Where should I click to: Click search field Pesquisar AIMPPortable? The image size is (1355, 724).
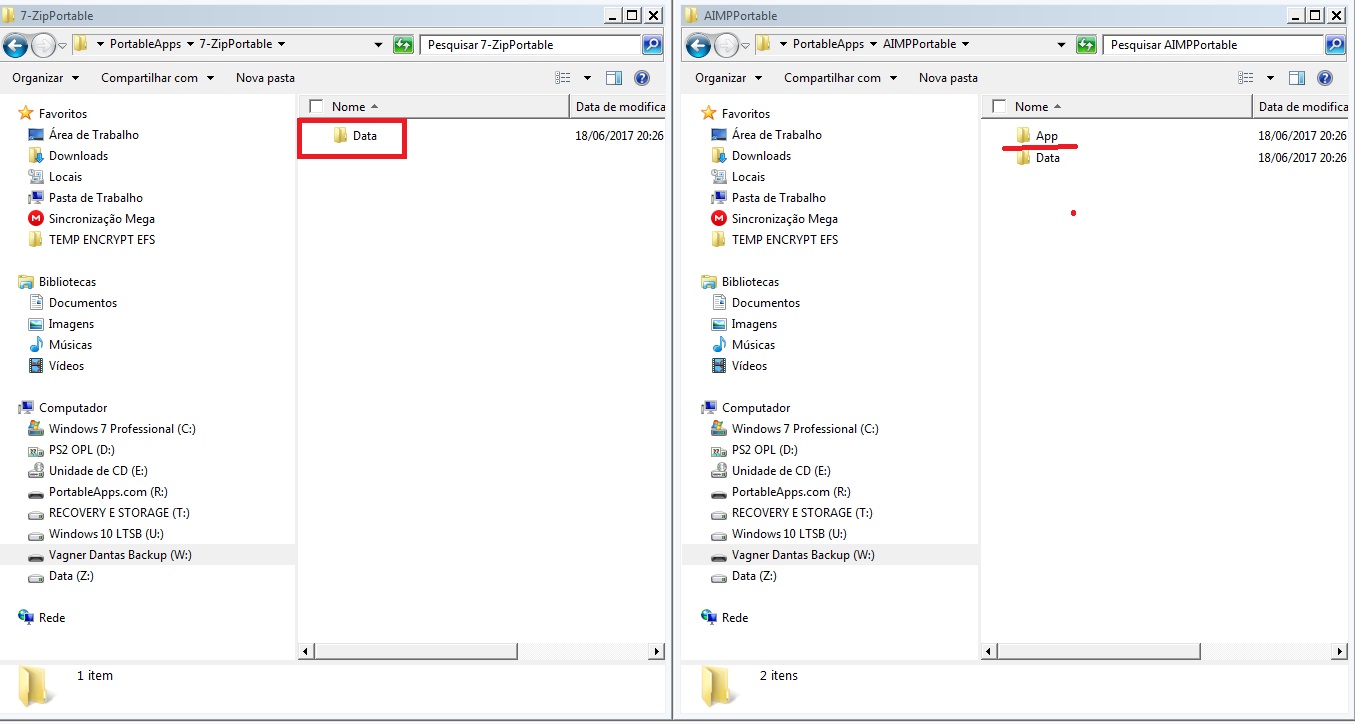point(1214,45)
